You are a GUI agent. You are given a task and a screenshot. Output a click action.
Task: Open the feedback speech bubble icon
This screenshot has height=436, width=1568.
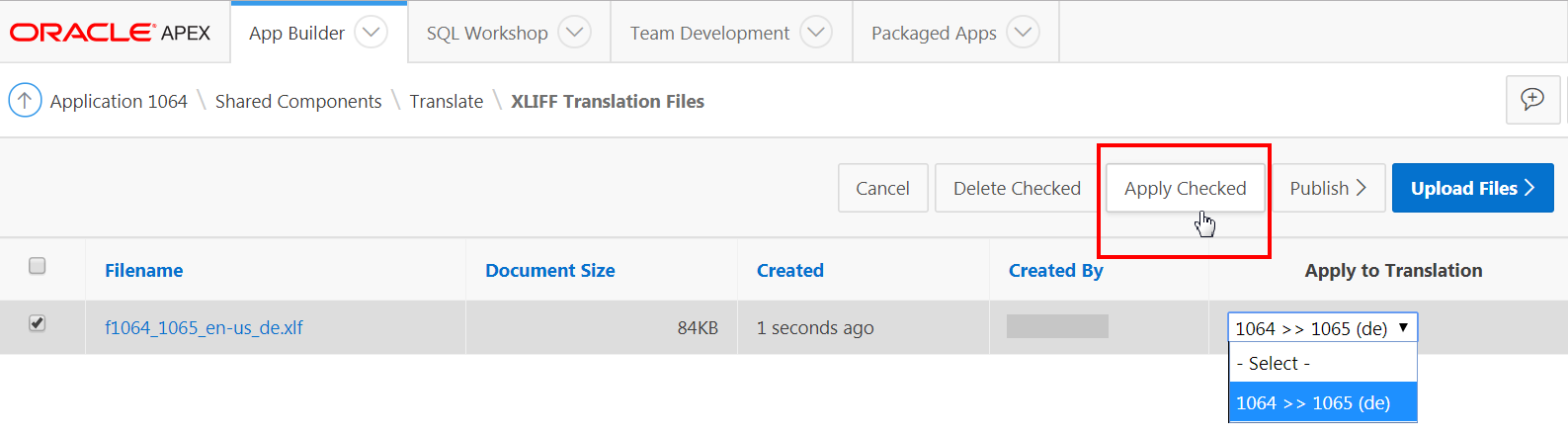click(x=1531, y=99)
